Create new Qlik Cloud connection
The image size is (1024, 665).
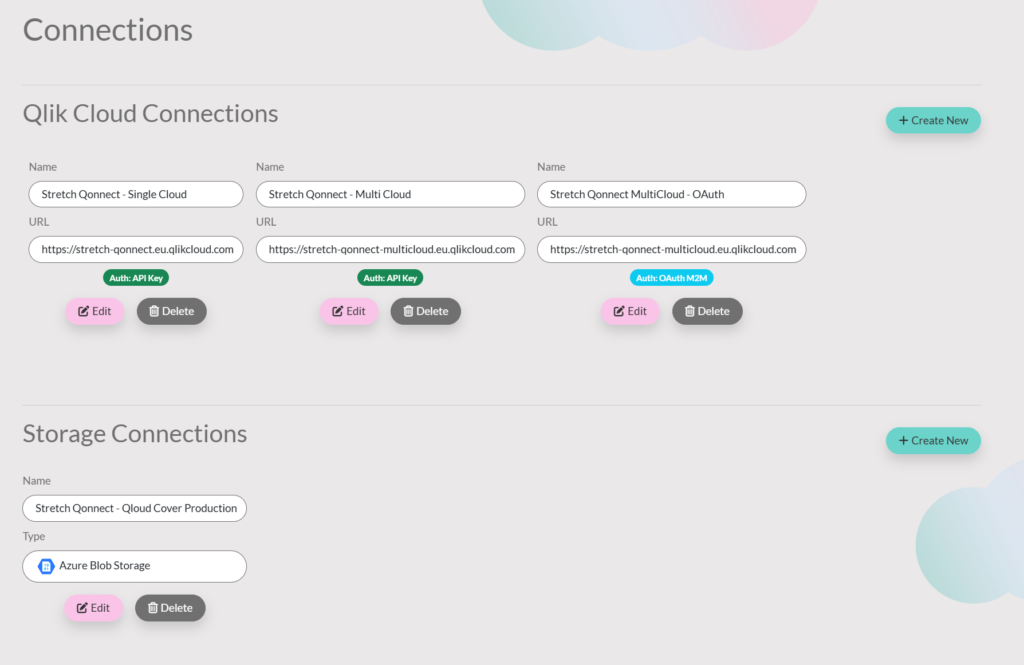(933, 120)
